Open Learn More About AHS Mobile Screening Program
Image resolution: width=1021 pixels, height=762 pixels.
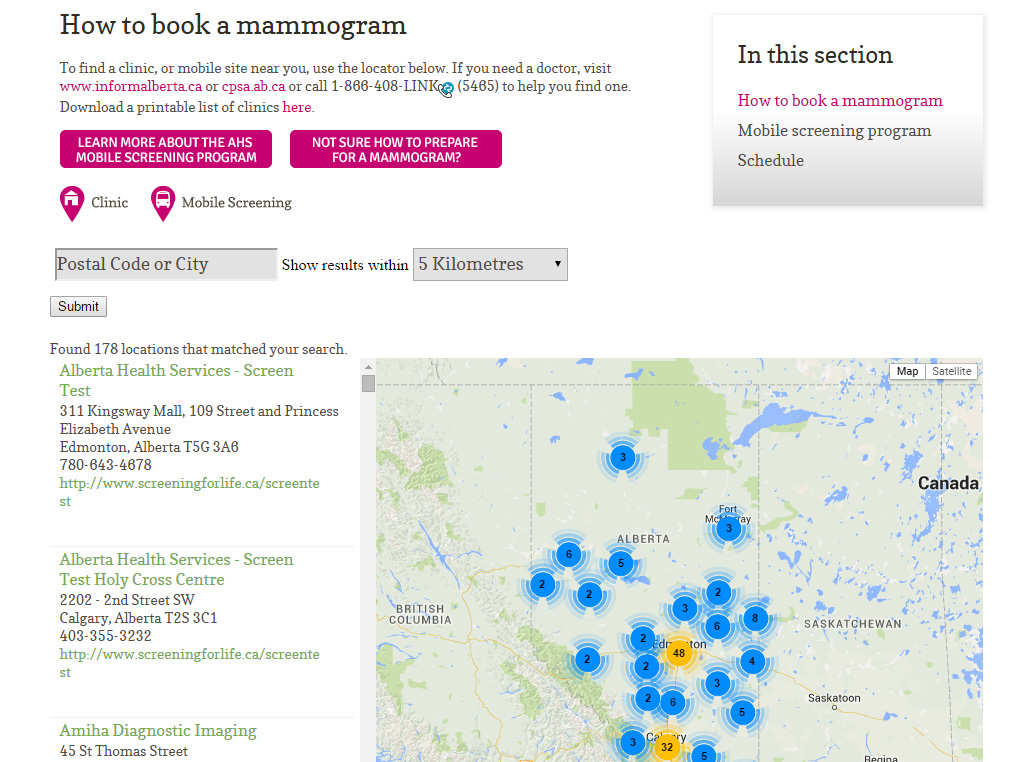166,149
